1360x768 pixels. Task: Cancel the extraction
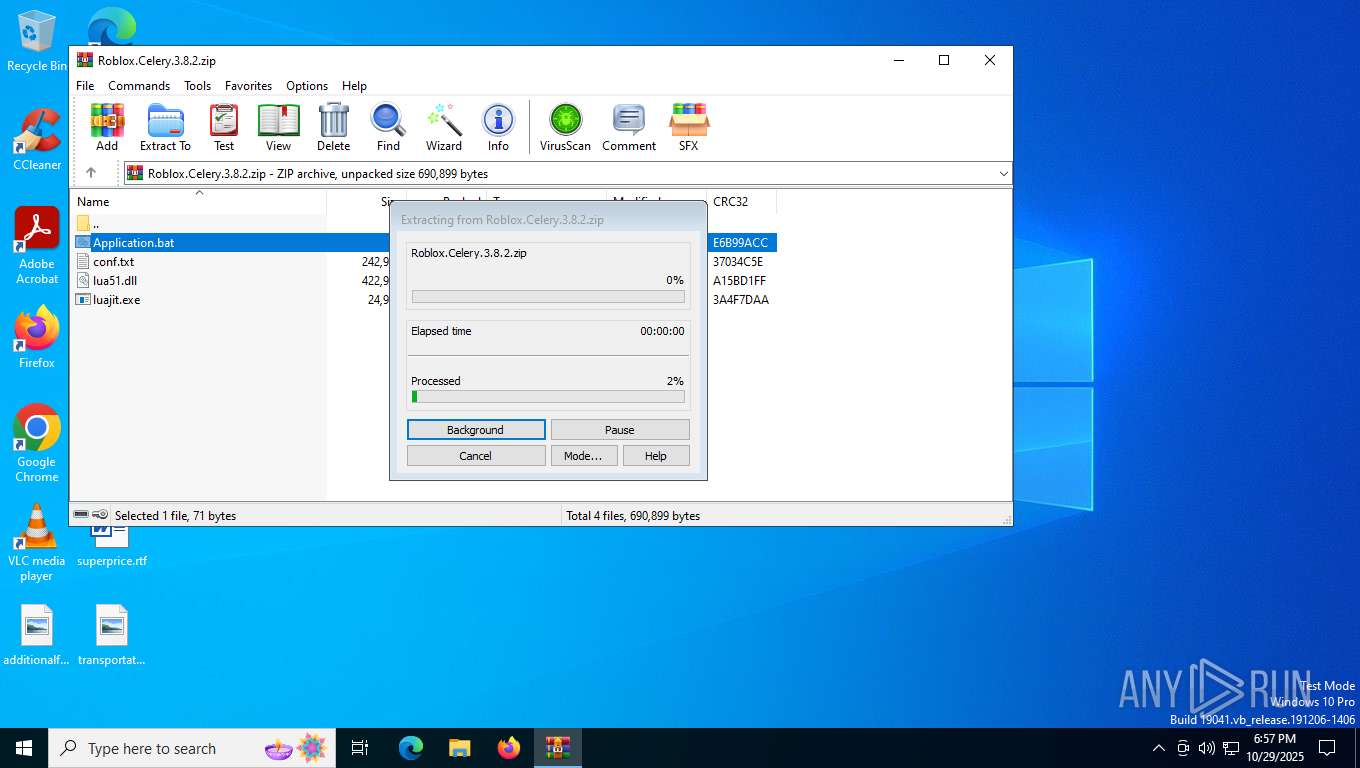(476, 456)
